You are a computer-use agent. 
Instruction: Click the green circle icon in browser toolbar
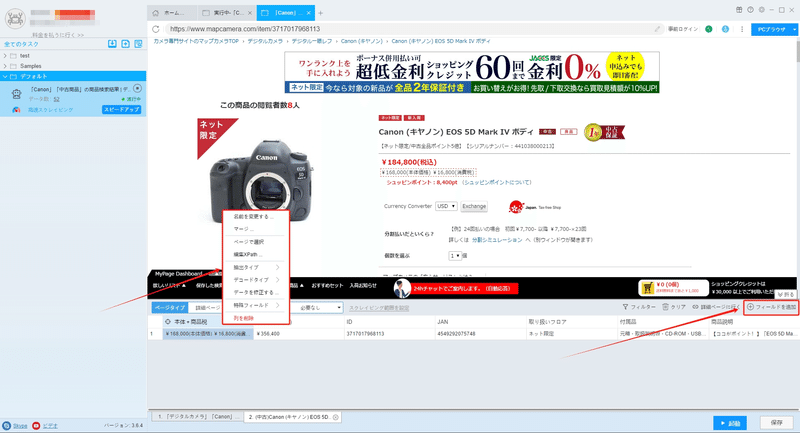click(709, 29)
